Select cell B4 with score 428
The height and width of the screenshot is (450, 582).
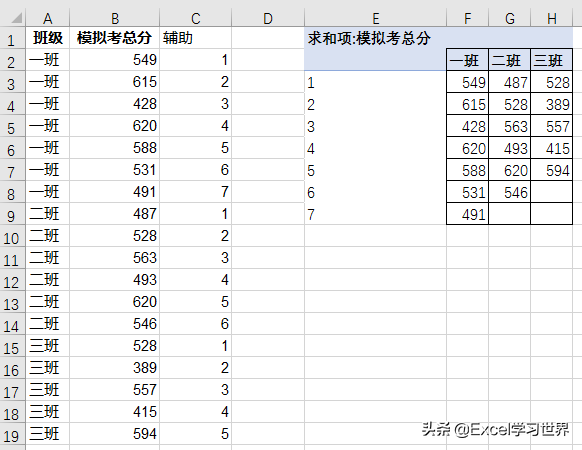[x=114, y=104]
